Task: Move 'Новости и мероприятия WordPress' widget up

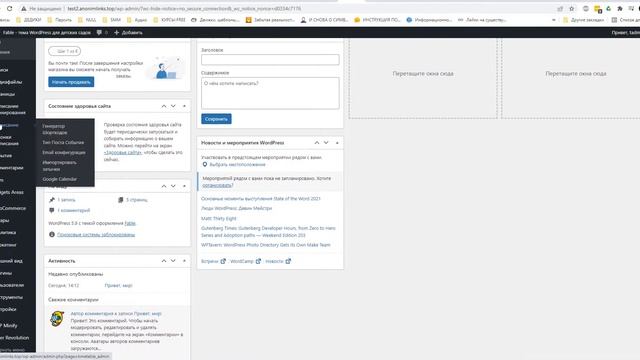Action: [317, 143]
